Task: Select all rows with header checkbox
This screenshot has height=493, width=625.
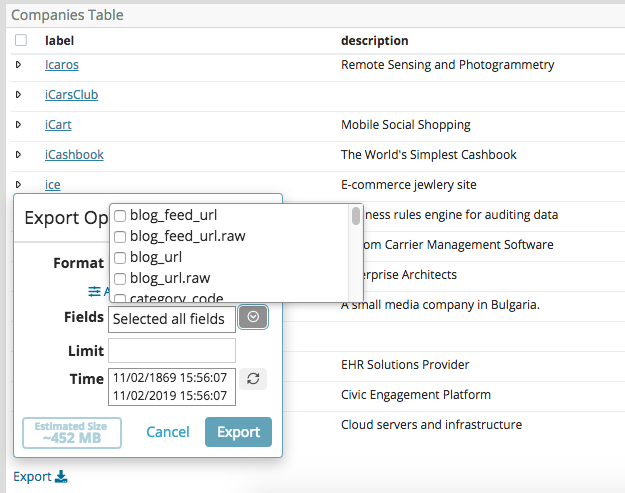Action: coord(21,41)
